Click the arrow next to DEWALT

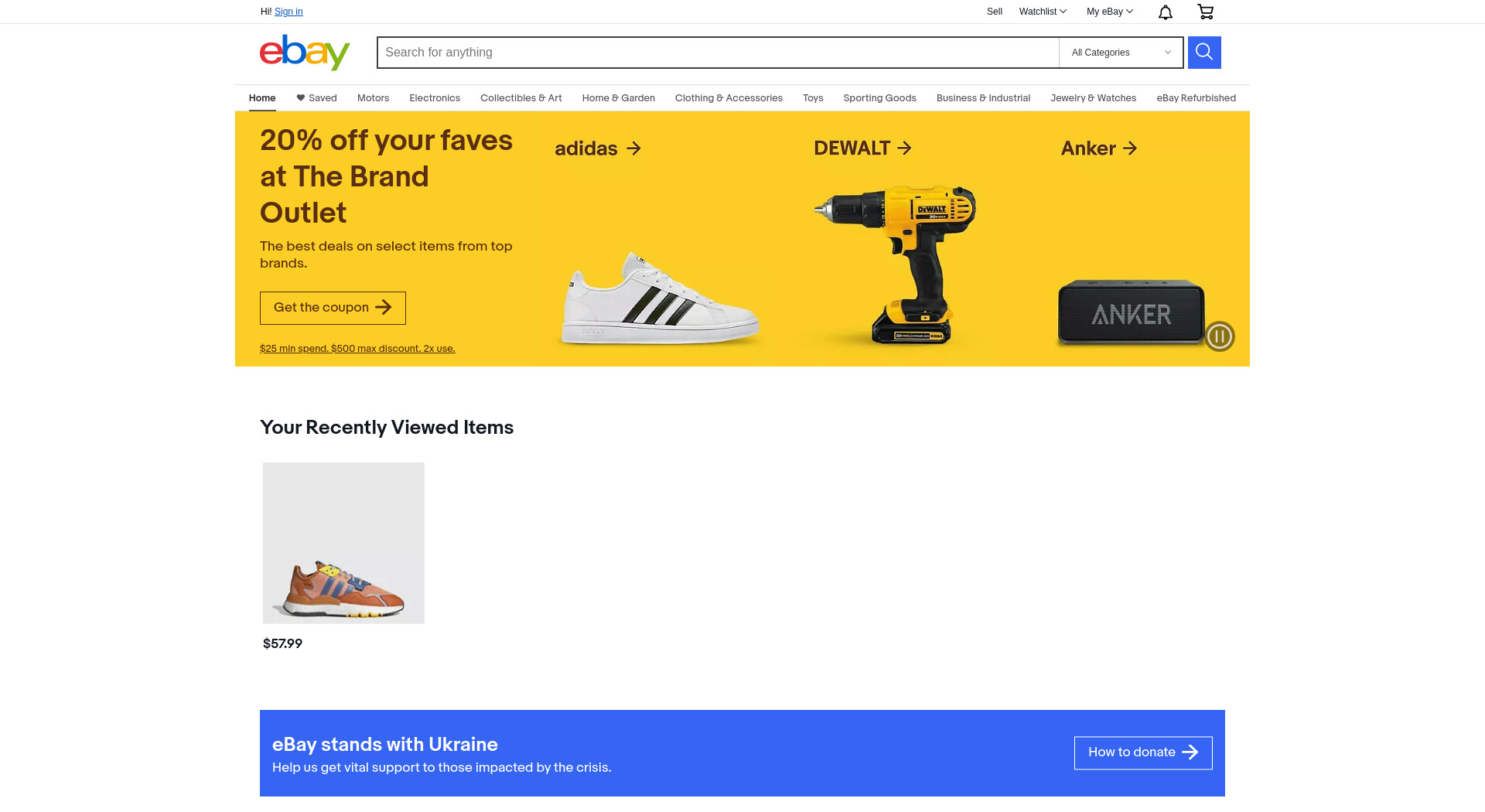(x=904, y=148)
